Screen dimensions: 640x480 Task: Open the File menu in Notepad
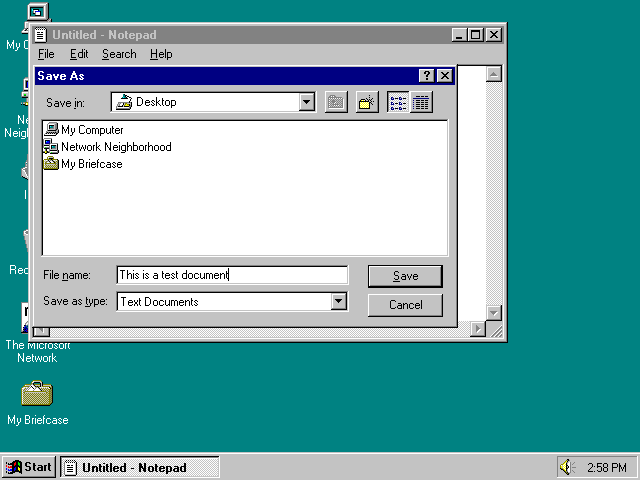click(x=46, y=54)
